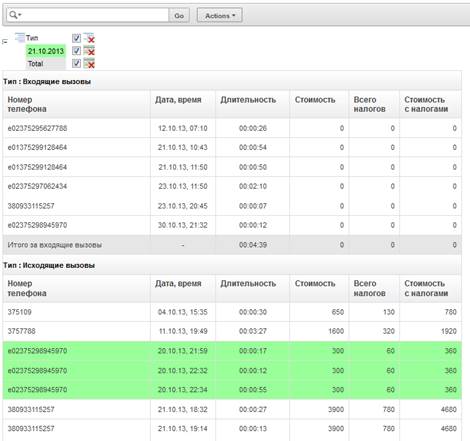The height and width of the screenshot is (441, 470).
Task: Click the cost cell 1600
Action: pos(335,331)
